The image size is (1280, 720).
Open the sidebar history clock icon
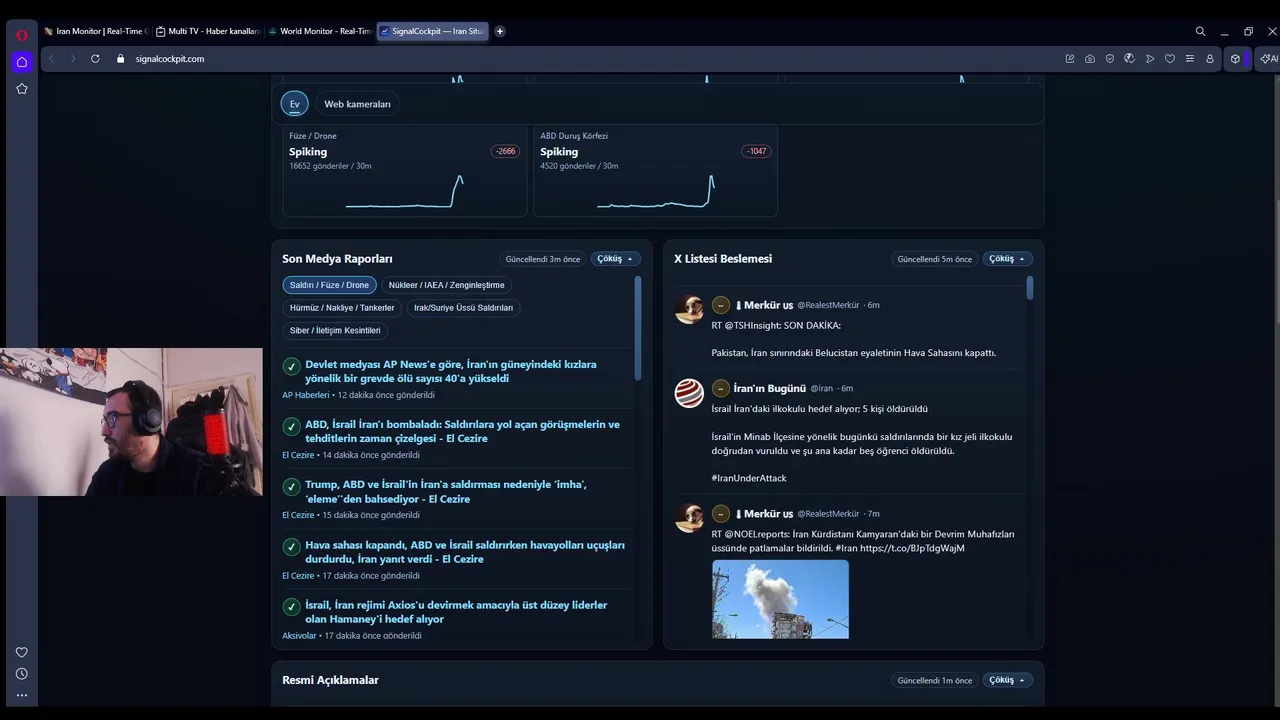21,674
